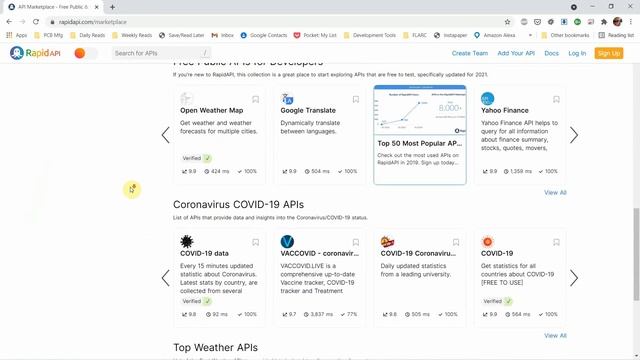
Task: Open the Extensions puzzle icon
Action: 604,22
